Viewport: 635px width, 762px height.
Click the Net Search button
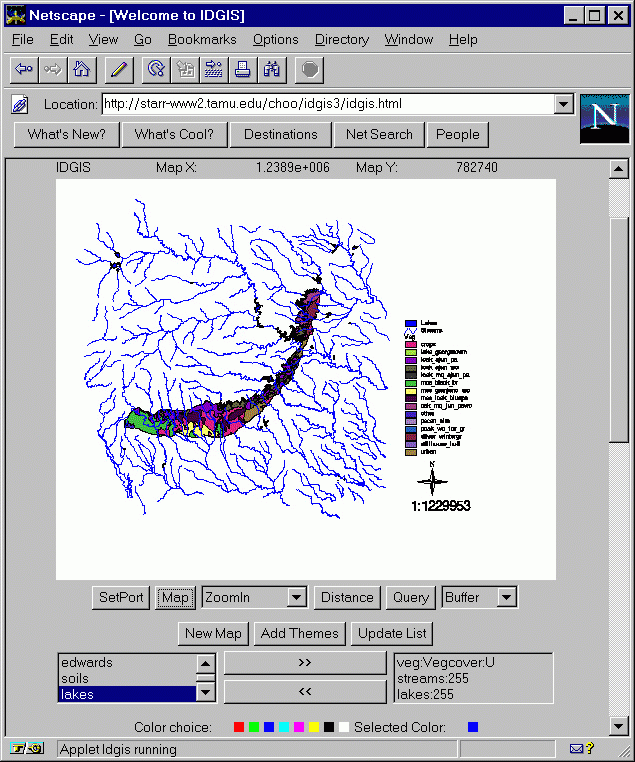tap(379, 135)
